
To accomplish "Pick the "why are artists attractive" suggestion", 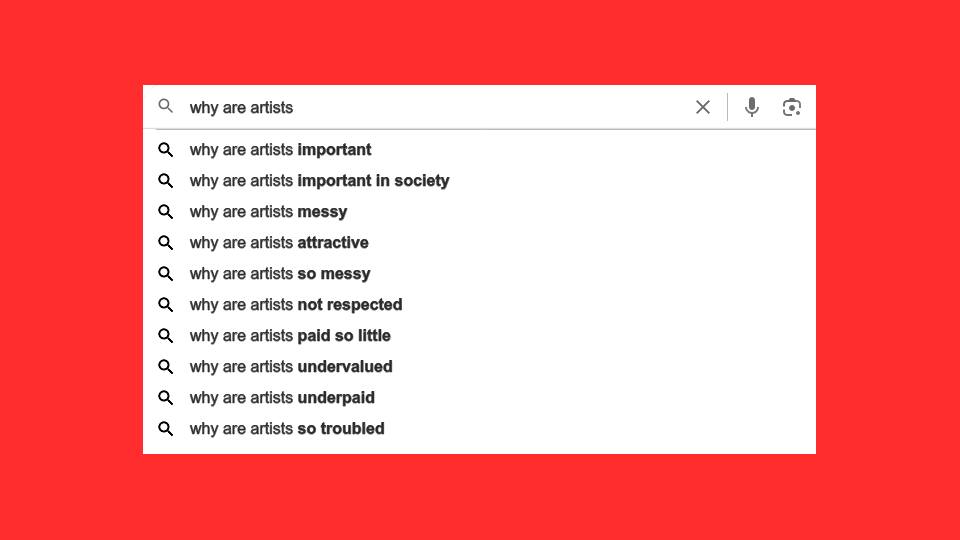I will pyautogui.click(x=279, y=243).
